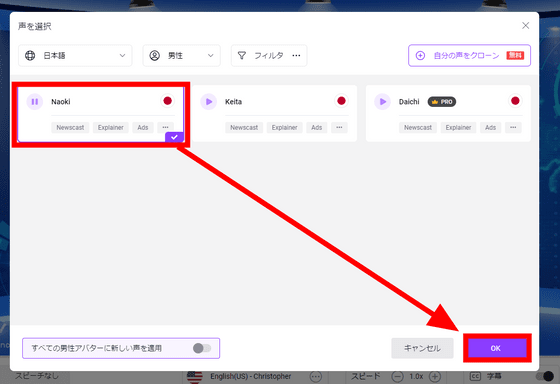560x384 pixels.
Task: Show more tags on the Naoki card
Action: (x=165, y=128)
